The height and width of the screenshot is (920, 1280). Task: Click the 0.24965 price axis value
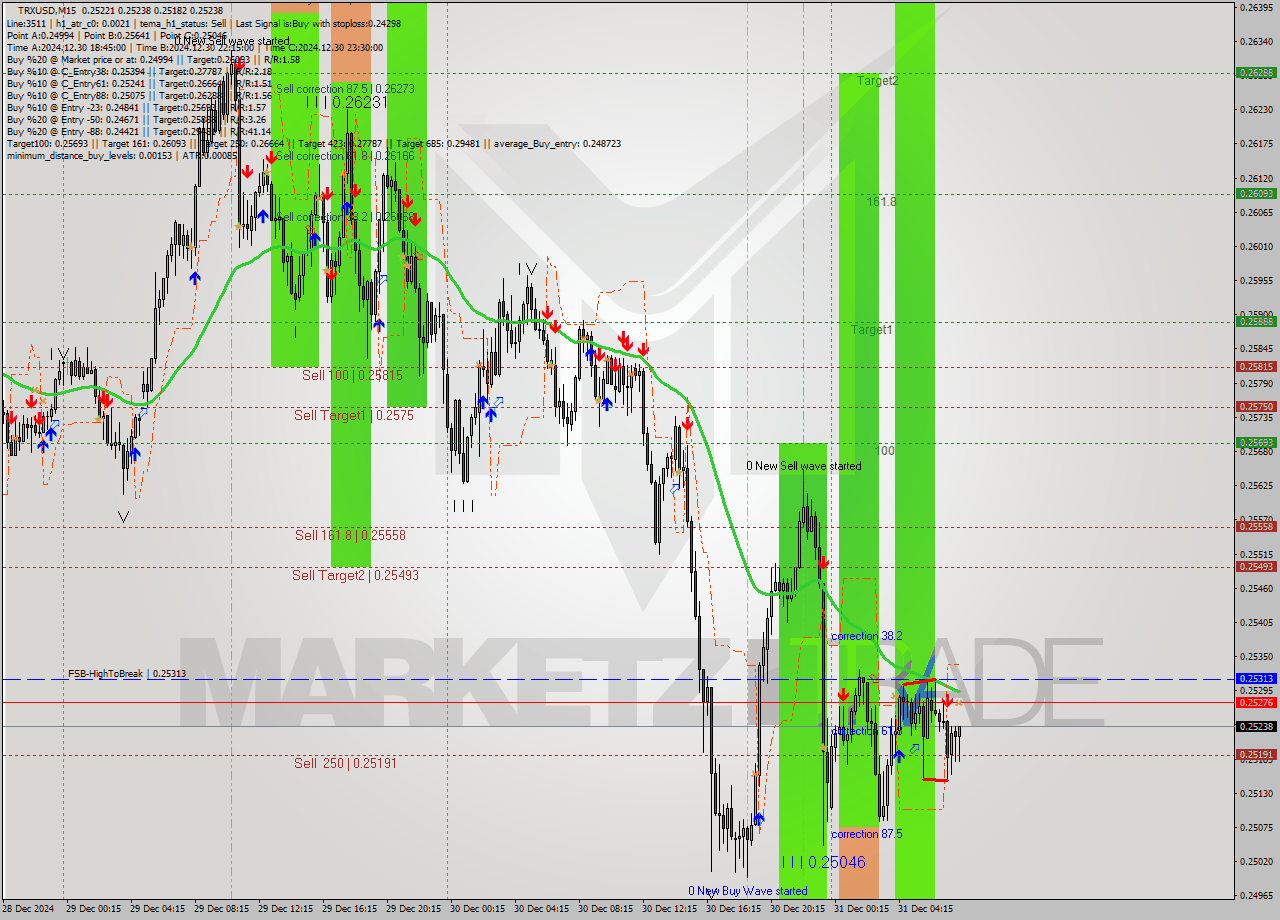pos(1256,896)
